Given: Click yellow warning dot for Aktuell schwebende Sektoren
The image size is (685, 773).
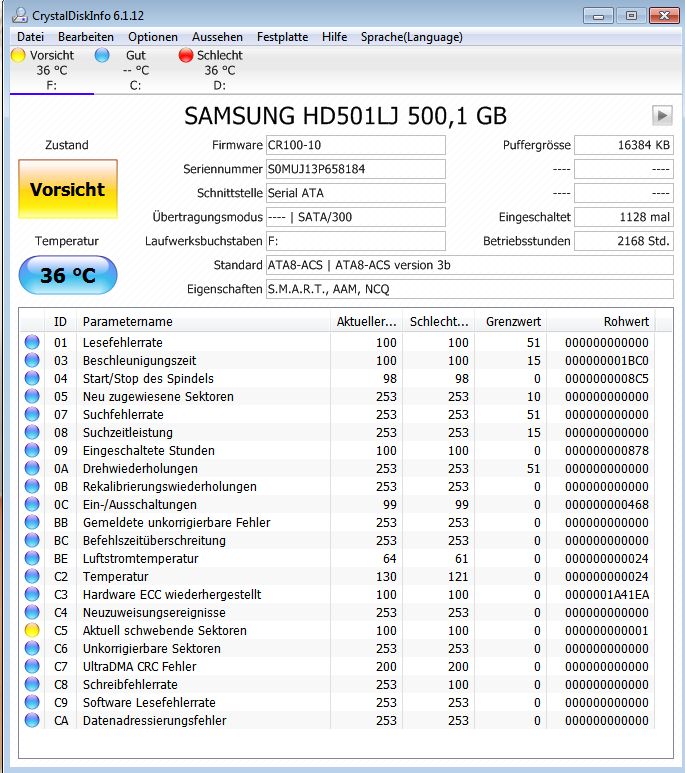Looking at the screenshot, I should click(32, 630).
